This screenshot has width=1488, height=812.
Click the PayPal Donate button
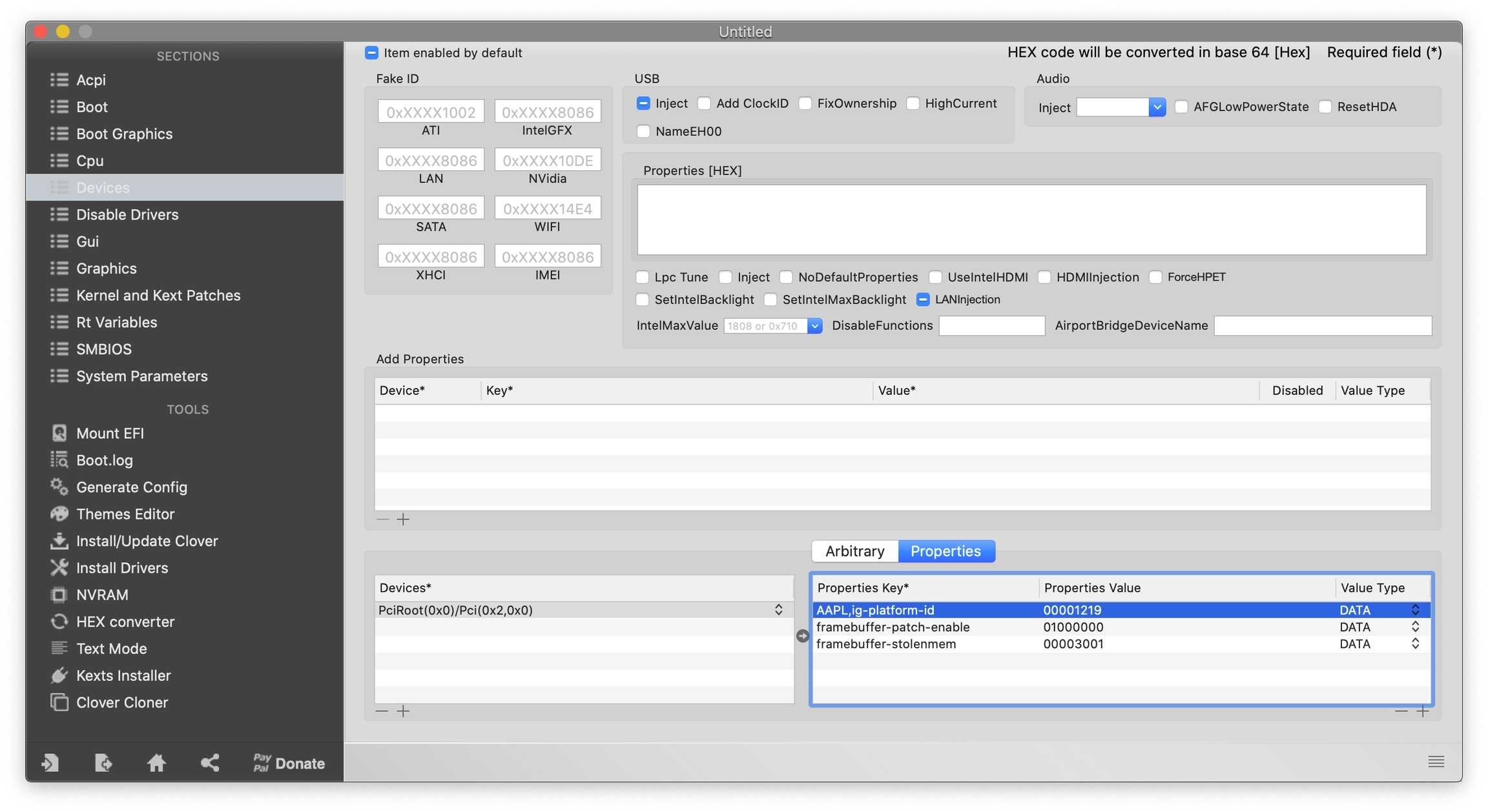coord(289,763)
